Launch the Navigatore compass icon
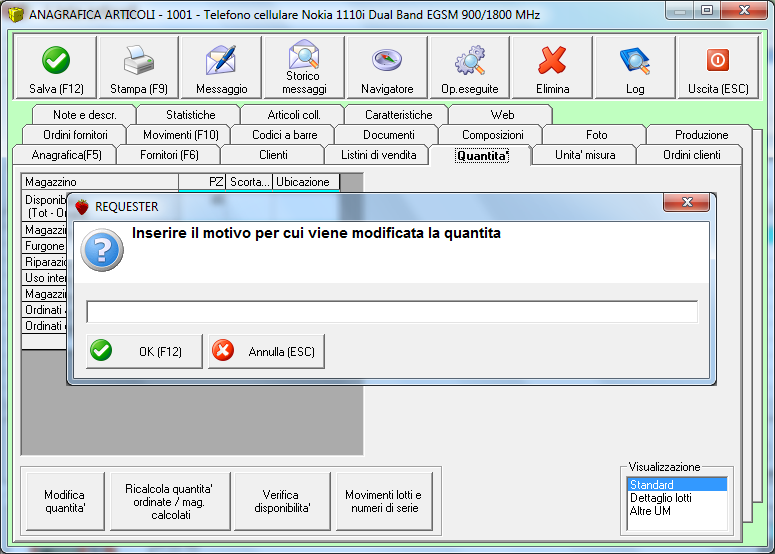The height and width of the screenshot is (554, 775). tap(387, 60)
